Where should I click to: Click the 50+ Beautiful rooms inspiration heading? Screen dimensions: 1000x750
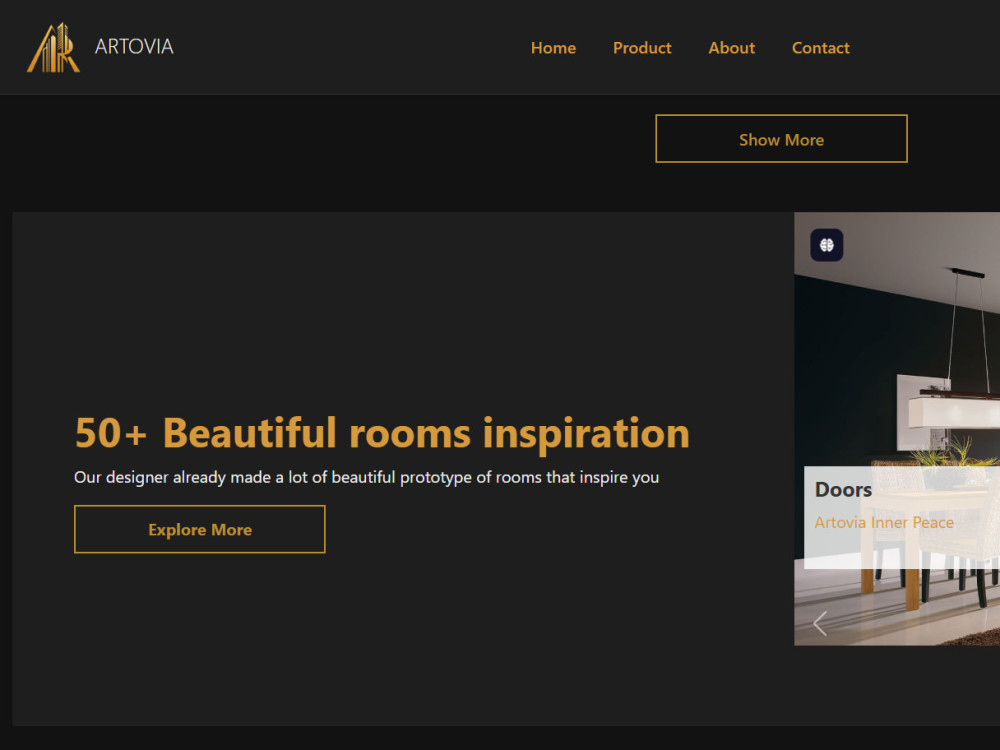coord(382,433)
